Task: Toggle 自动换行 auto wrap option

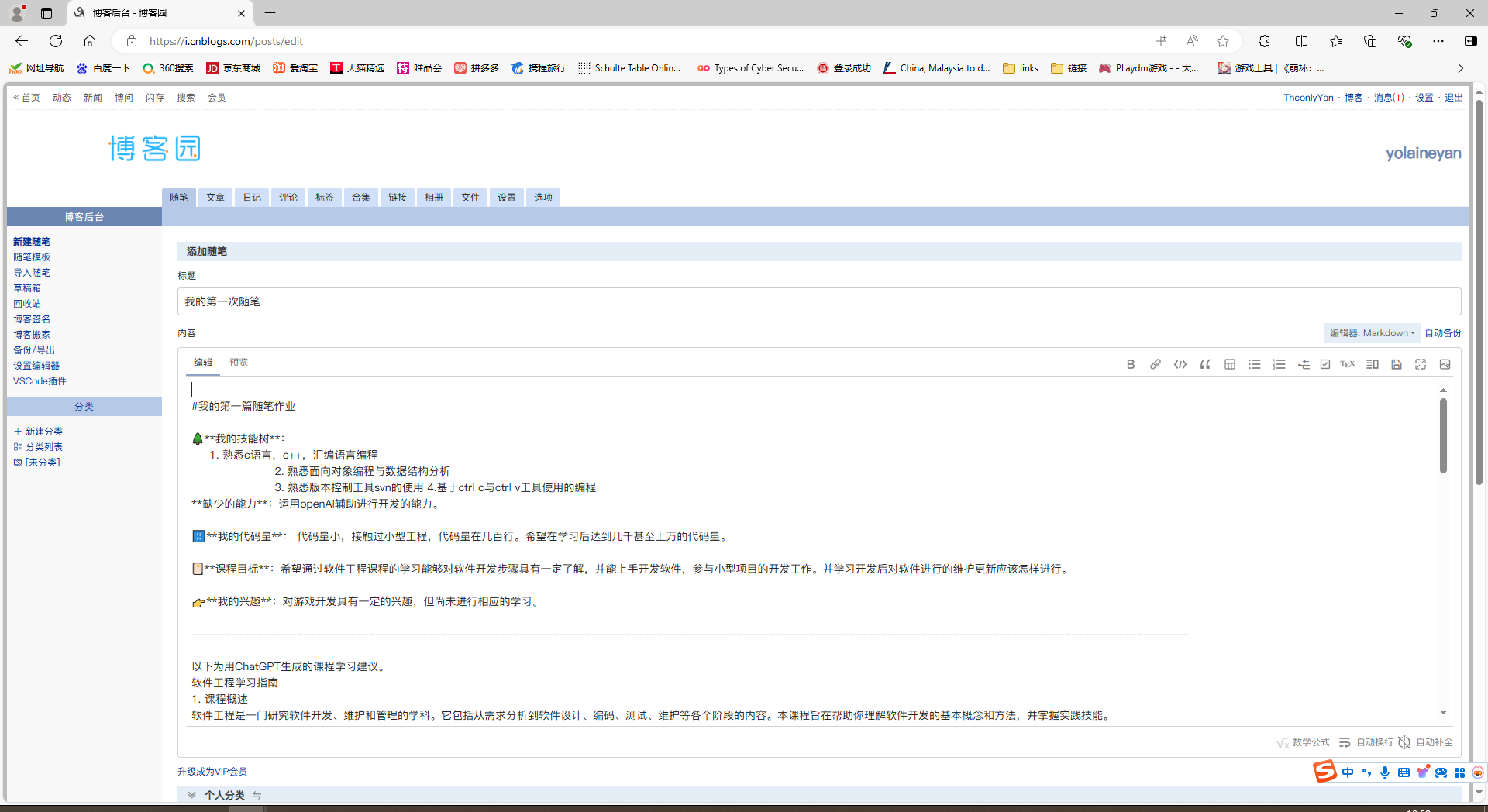Action: pyautogui.click(x=1366, y=742)
